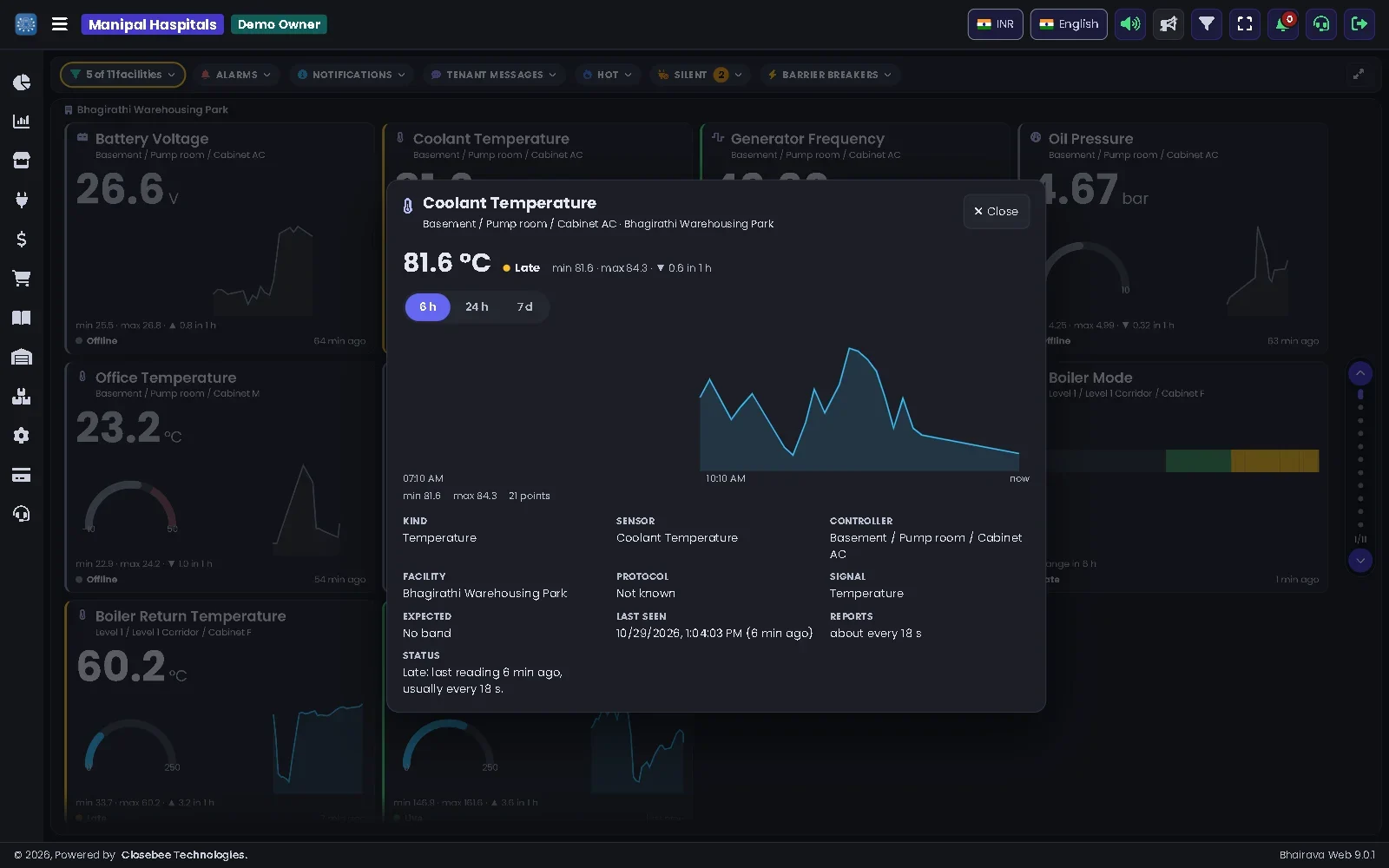The width and height of the screenshot is (1389, 868).
Task: Click the Manipal Hospitals tenant badge
Action: [x=153, y=24]
